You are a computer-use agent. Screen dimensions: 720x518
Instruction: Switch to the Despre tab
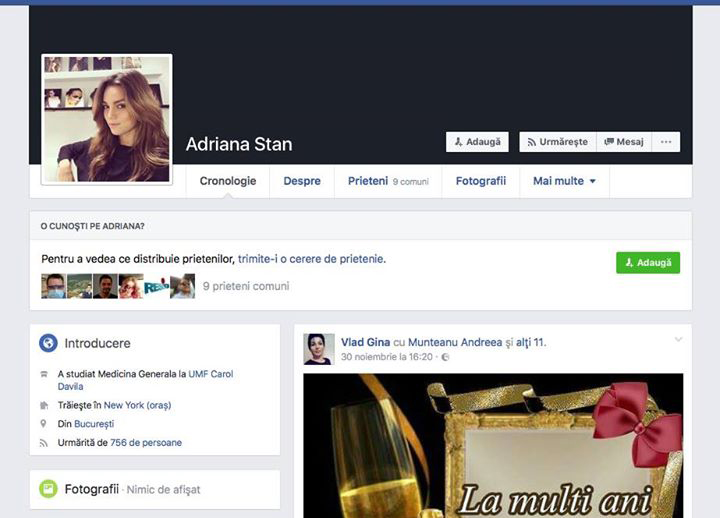(302, 181)
